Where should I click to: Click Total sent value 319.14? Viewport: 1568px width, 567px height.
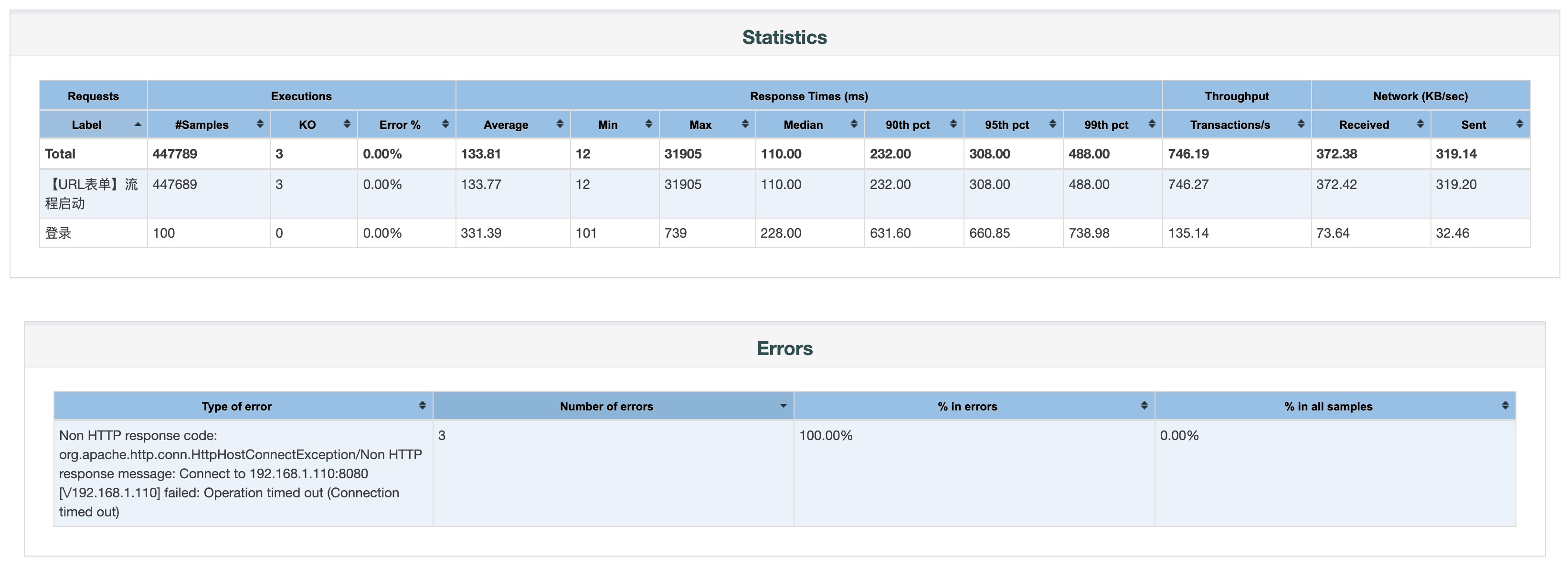click(x=1456, y=154)
